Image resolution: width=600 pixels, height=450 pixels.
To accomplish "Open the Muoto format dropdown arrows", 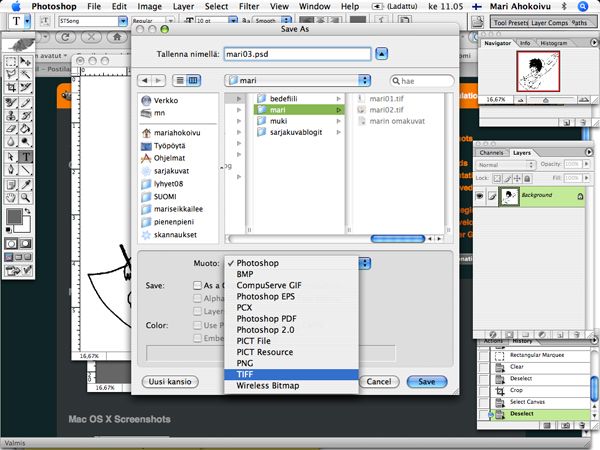I will pos(365,263).
